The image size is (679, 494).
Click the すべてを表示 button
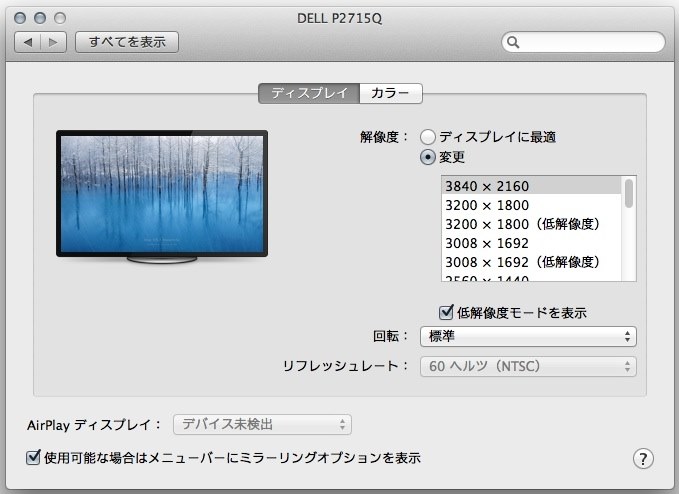click(x=127, y=42)
